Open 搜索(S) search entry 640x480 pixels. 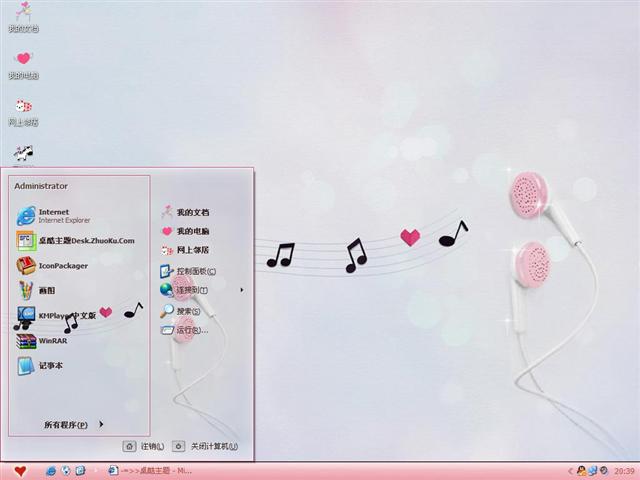[x=180, y=311]
